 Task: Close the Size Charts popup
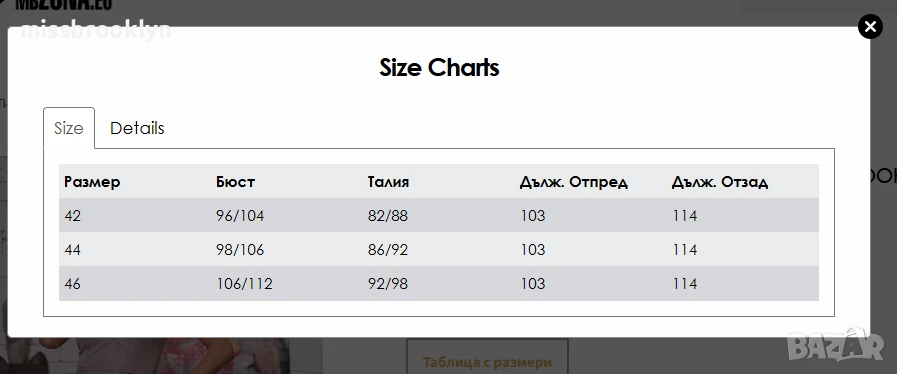[x=870, y=26]
